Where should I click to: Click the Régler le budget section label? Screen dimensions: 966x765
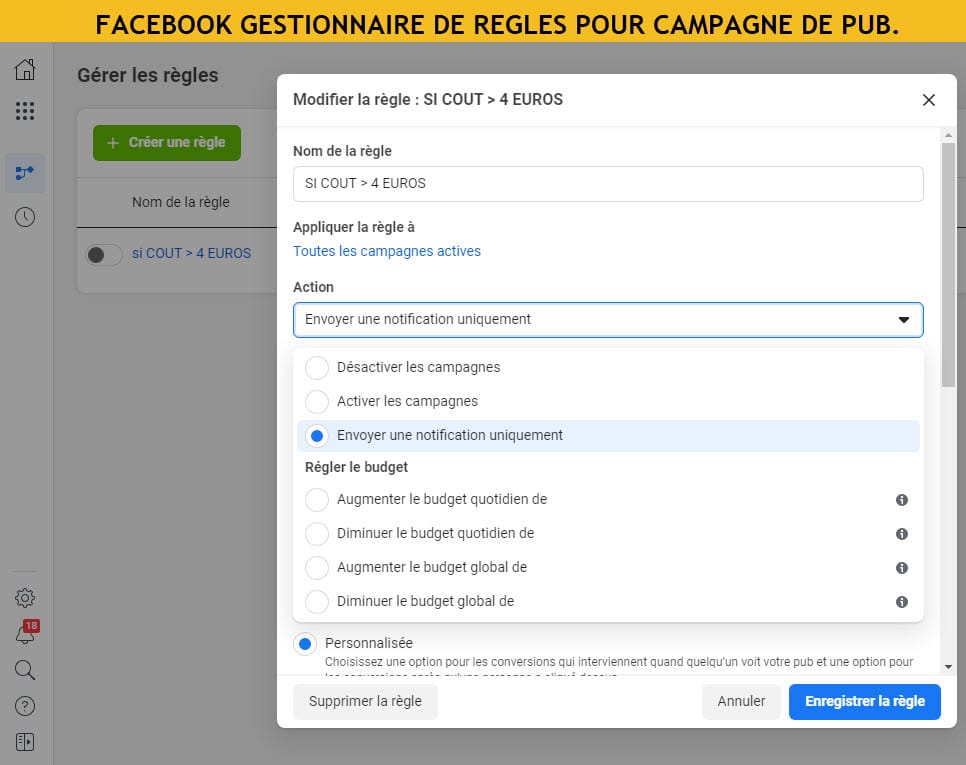tap(356, 468)
